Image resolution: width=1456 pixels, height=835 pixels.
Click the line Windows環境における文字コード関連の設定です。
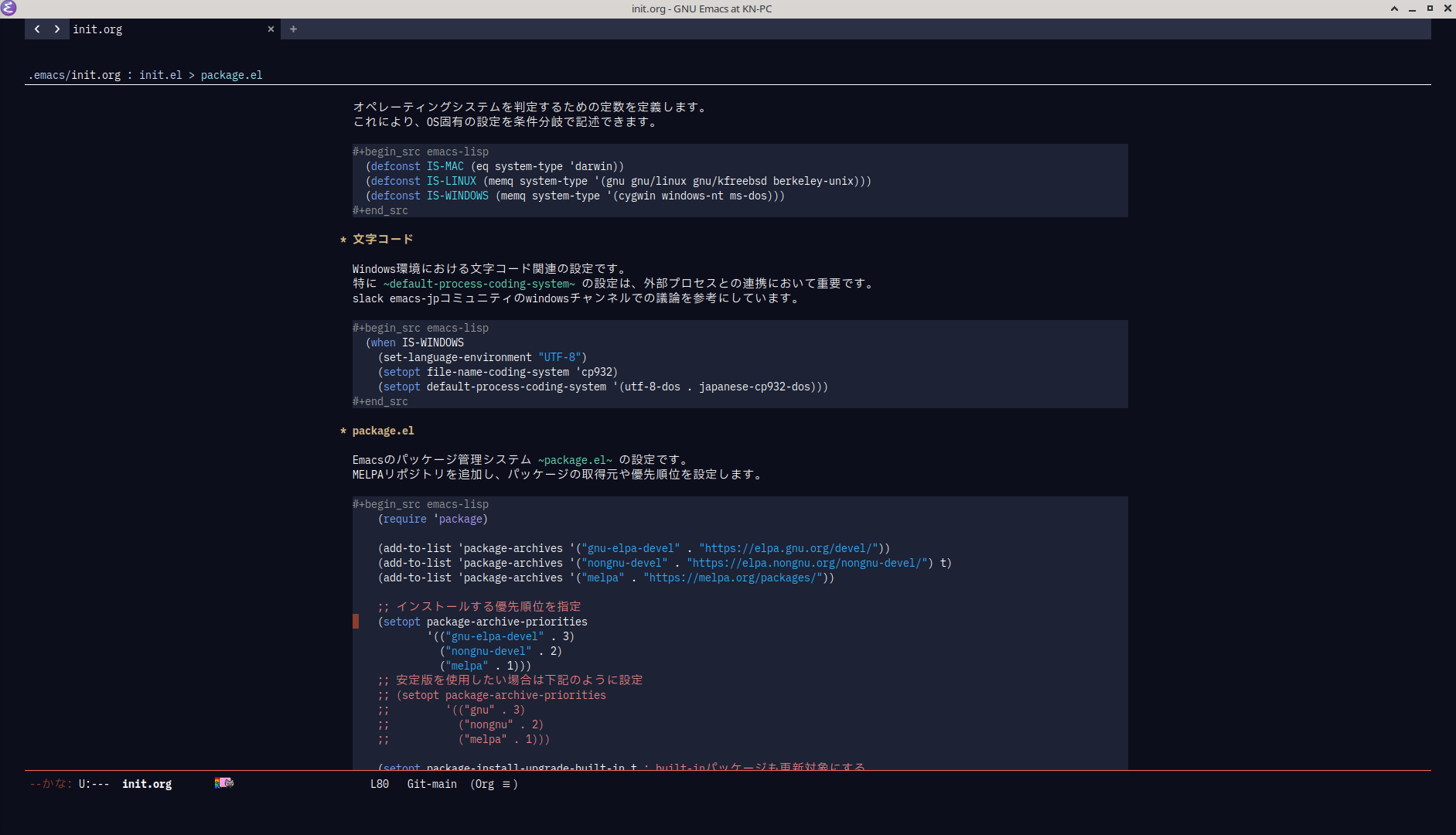pos(491,269)
